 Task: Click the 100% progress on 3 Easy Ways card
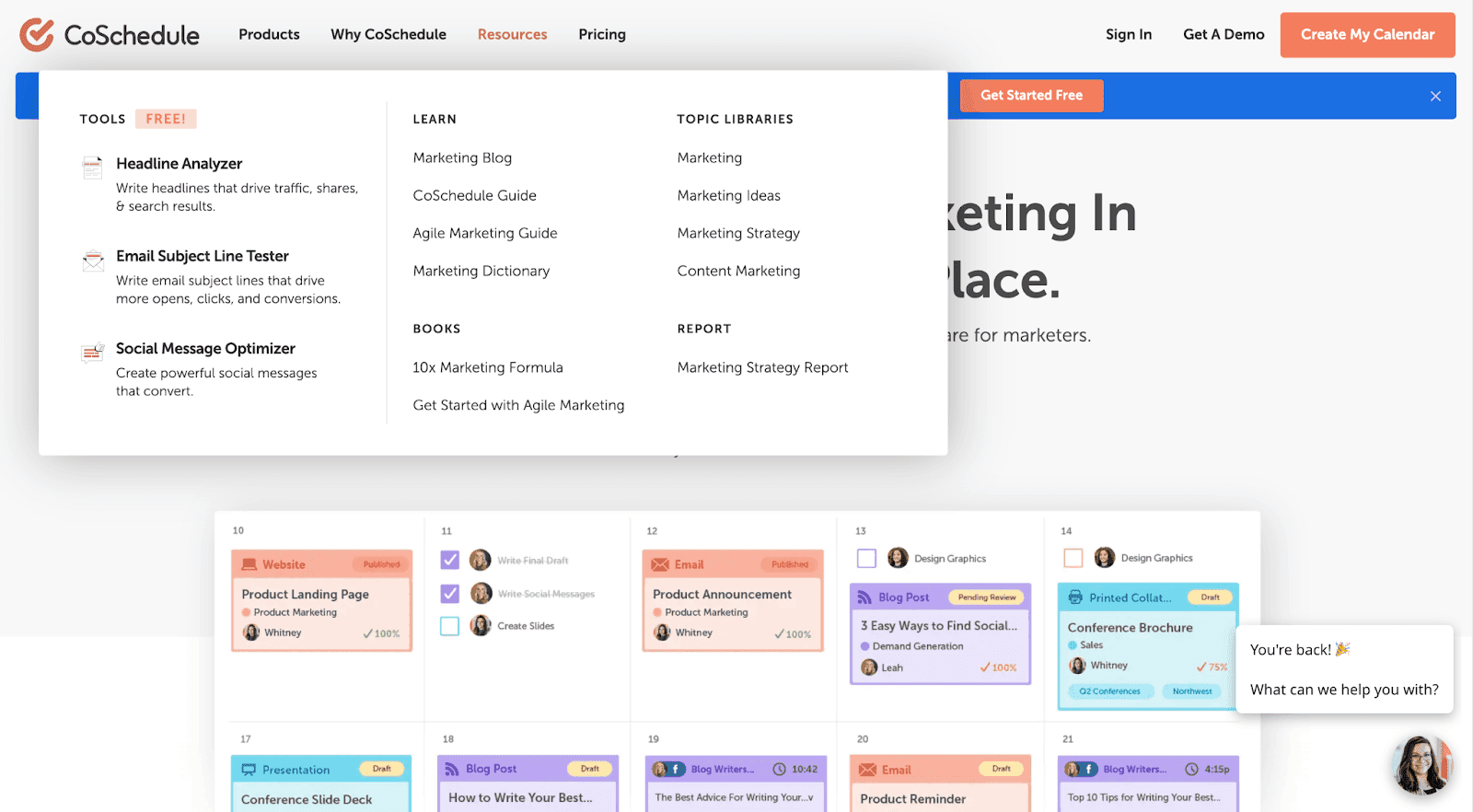click(x=998, y=667)
